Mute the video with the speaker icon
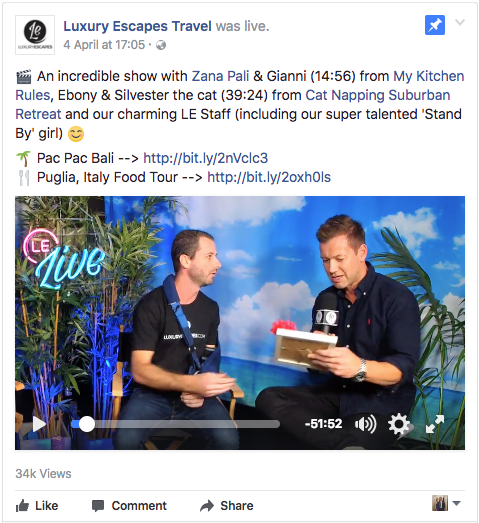The width and height of the screenshot is (479, 523). tap(365, 424)
